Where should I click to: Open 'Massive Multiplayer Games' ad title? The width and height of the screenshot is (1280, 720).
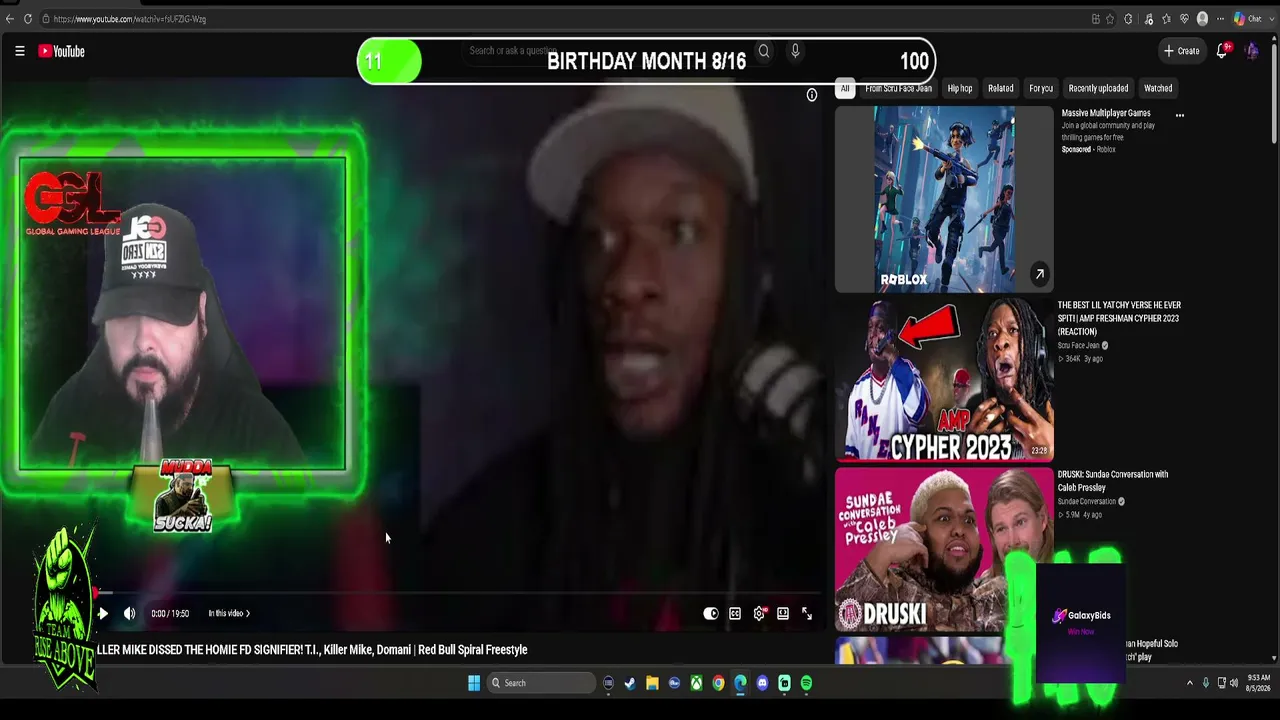(1106, 113)
